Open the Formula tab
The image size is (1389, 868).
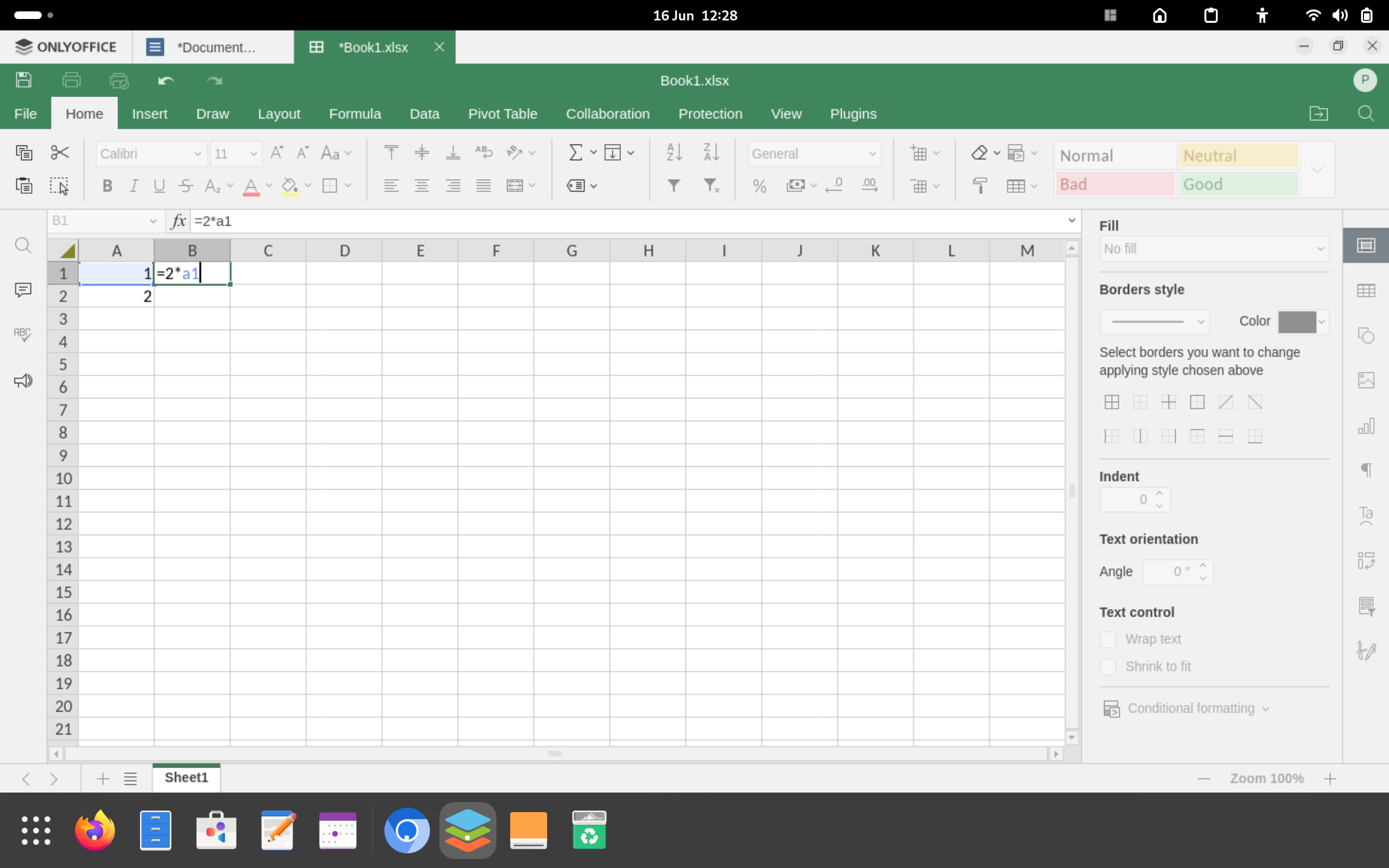(x=354, y=113)
